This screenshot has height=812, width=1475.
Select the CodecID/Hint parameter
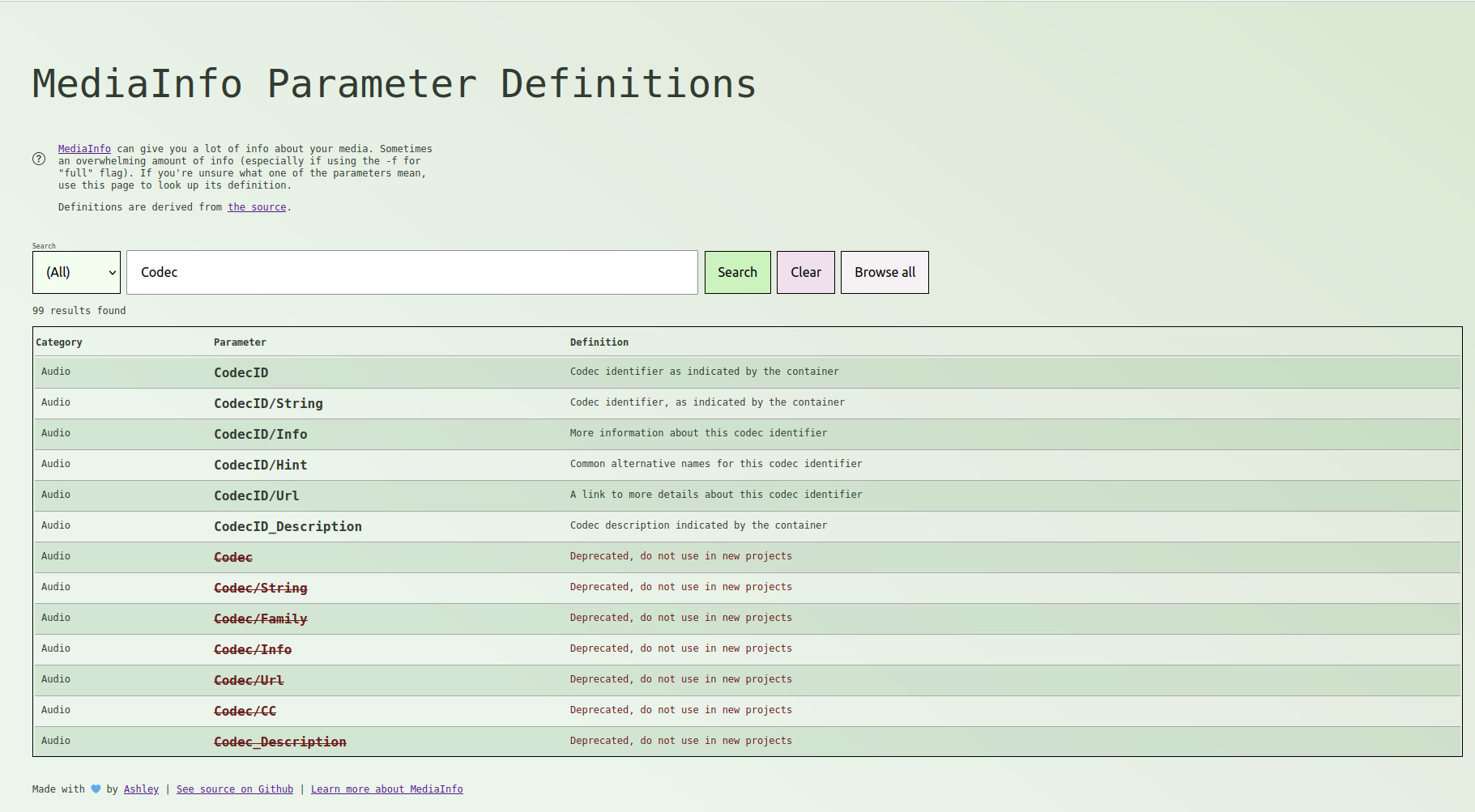click(x=261, y=465)
